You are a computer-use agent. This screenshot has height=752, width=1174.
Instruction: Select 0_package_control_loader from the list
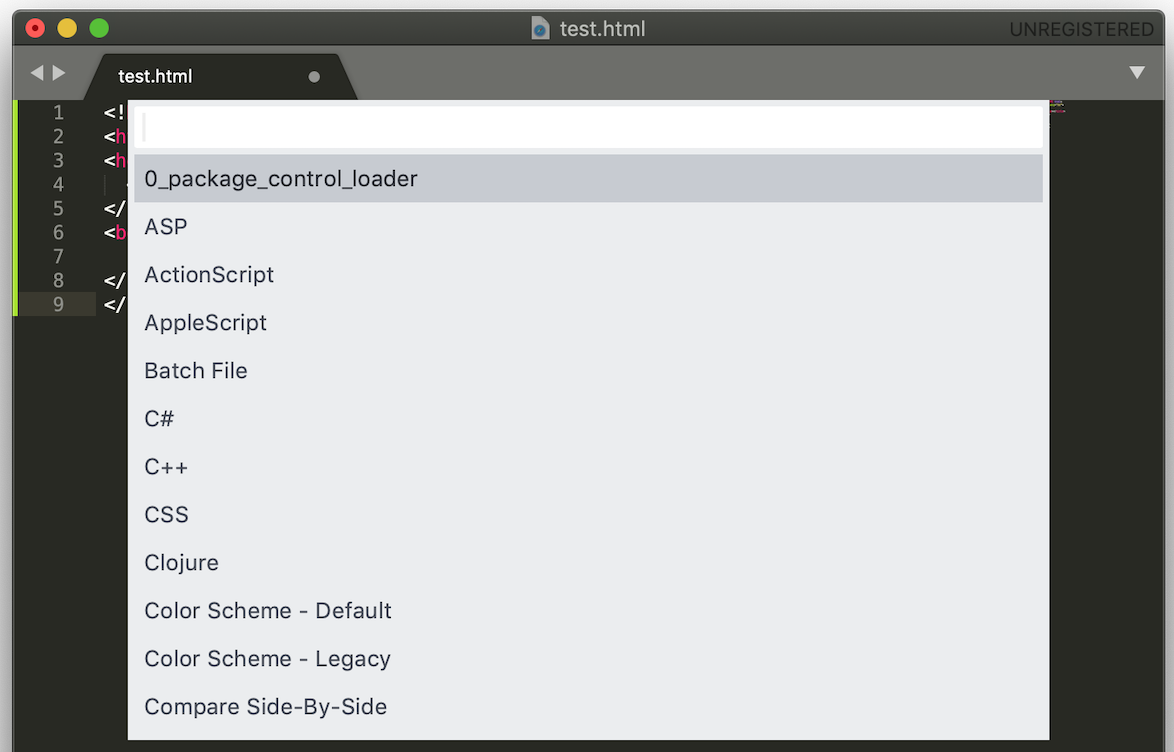[588, 178]
